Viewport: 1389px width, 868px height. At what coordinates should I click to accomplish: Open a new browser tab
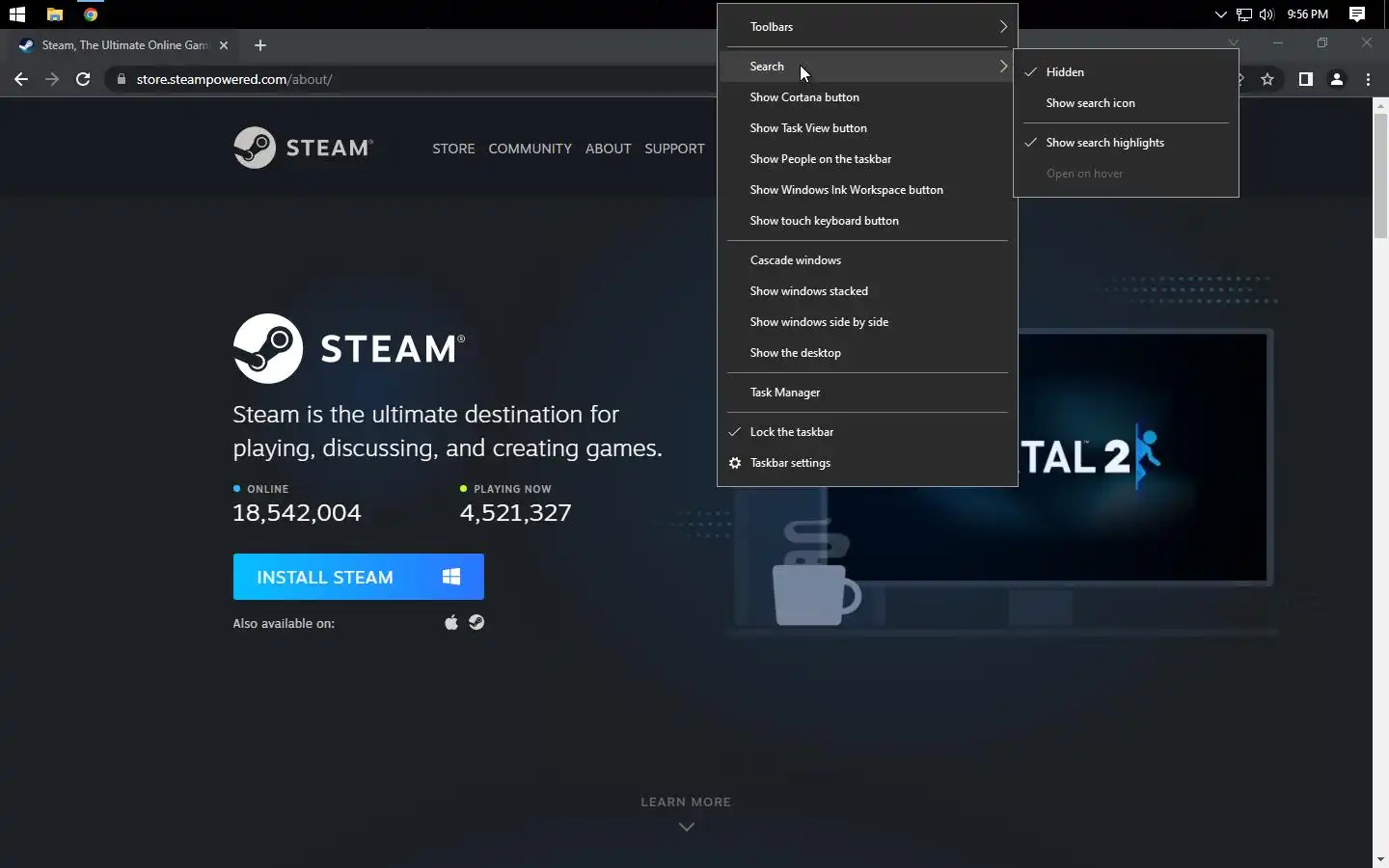point(259,45)
